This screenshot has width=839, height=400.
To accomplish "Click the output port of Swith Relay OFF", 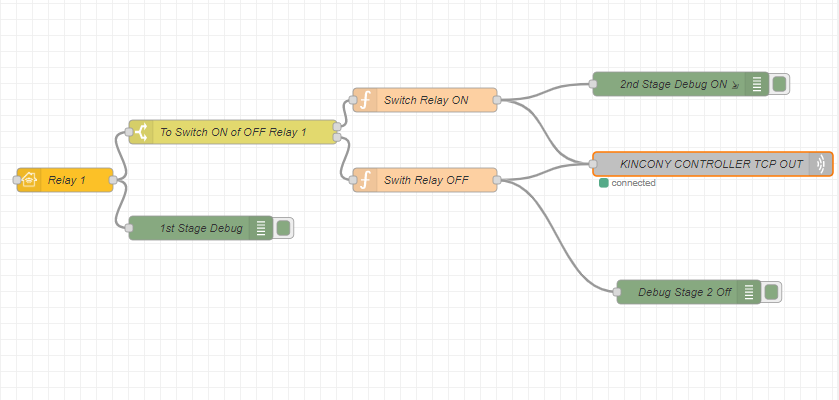I will click(497, 180).
